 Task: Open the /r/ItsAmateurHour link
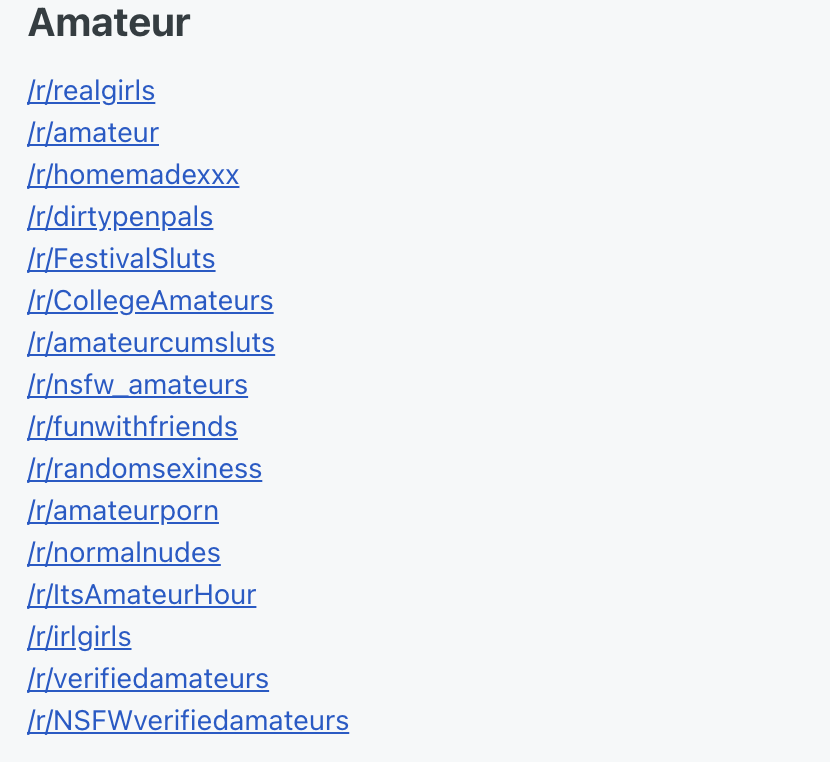[x=142, y=595]
